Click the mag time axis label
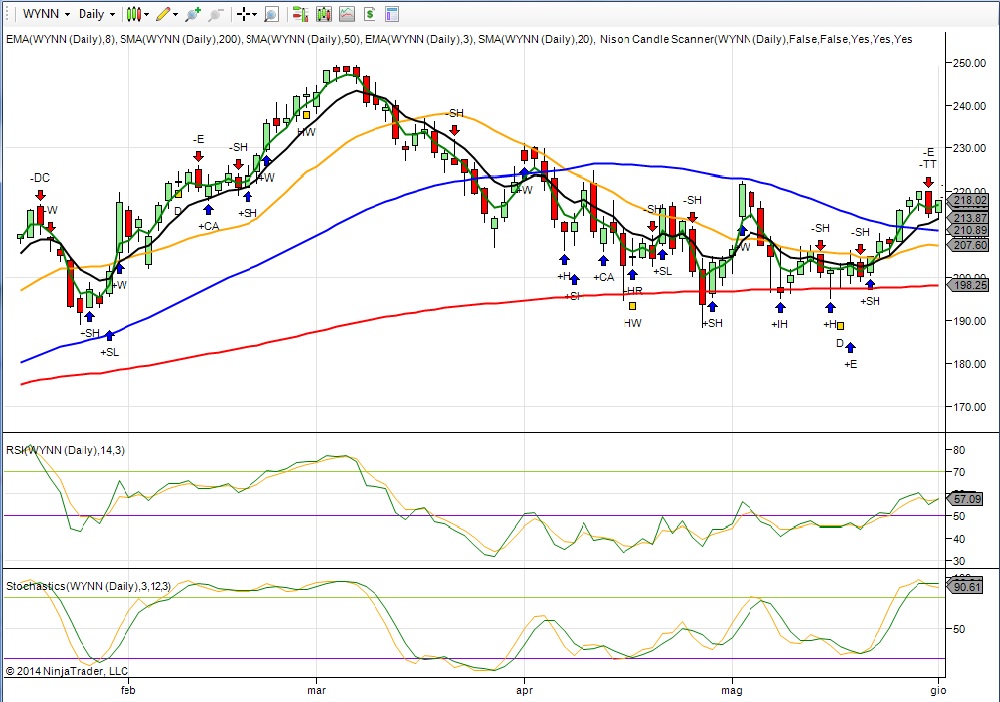This screenshot has width=1000, height=702. pyautogui.click(x=732, y=691)
